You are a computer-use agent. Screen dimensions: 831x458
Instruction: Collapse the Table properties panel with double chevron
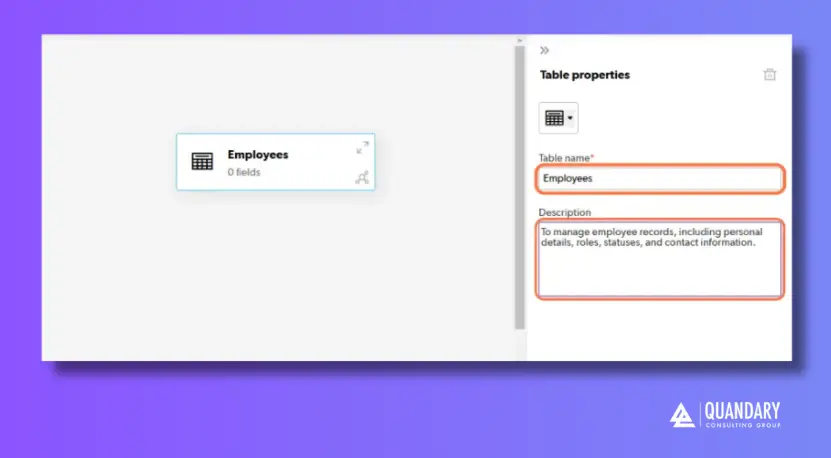click(544, 50)
